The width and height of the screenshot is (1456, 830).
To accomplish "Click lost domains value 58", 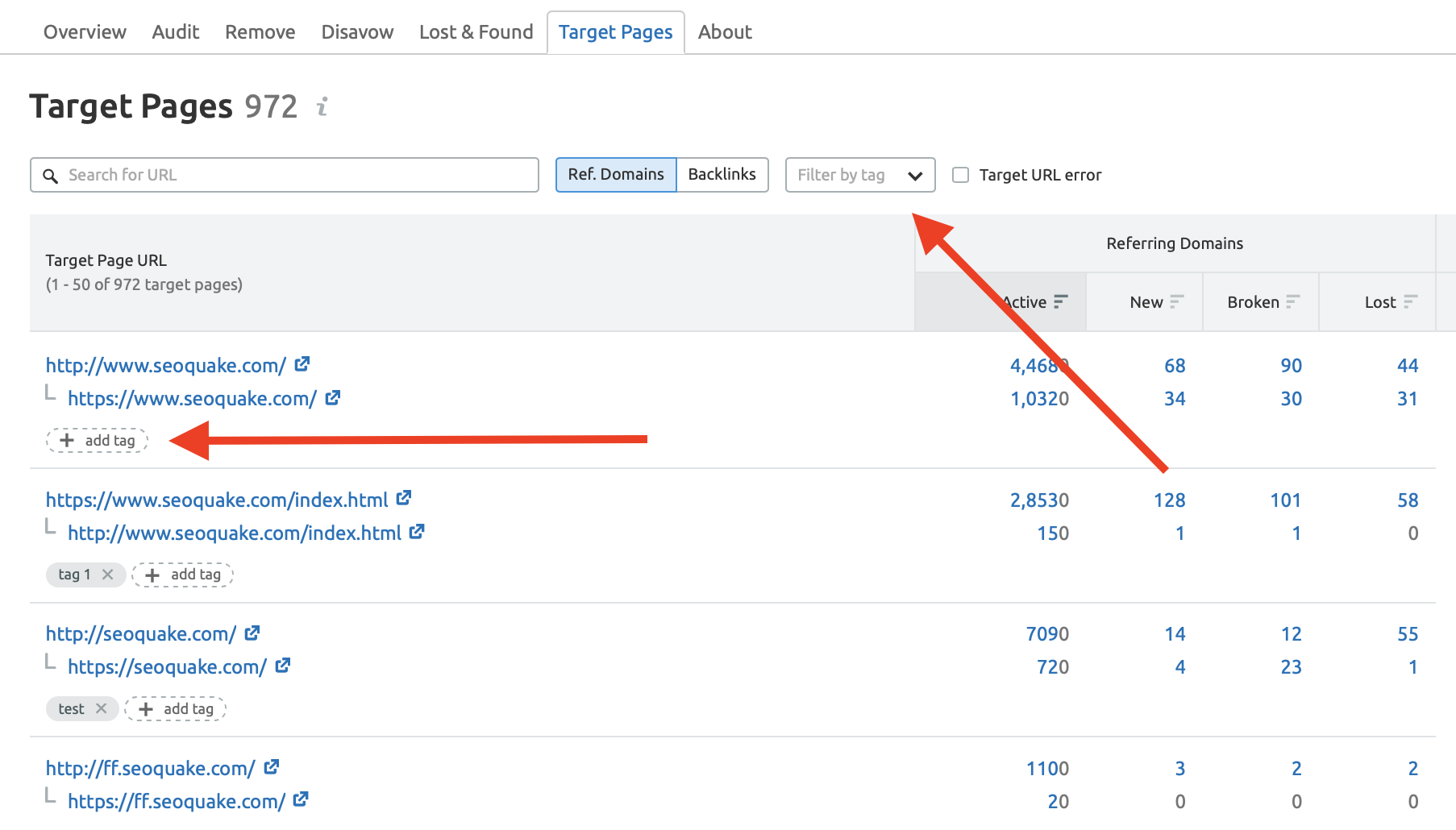I will coord(1408,500).
